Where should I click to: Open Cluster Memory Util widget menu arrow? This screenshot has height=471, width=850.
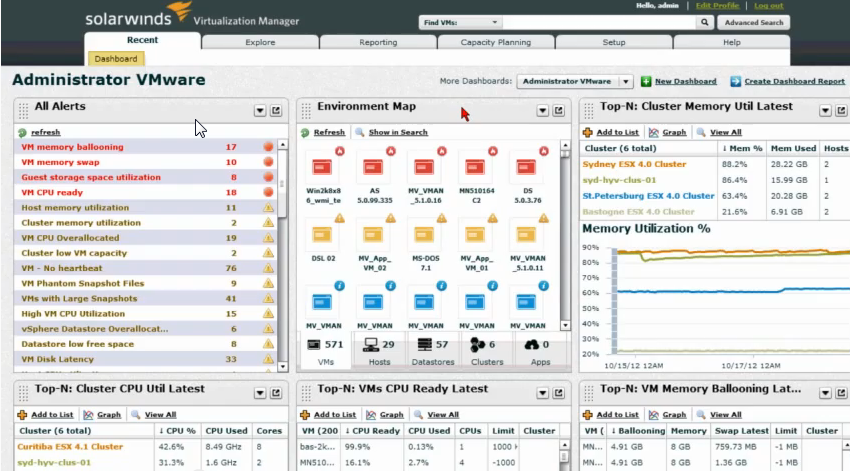click(x=825, y=111)
